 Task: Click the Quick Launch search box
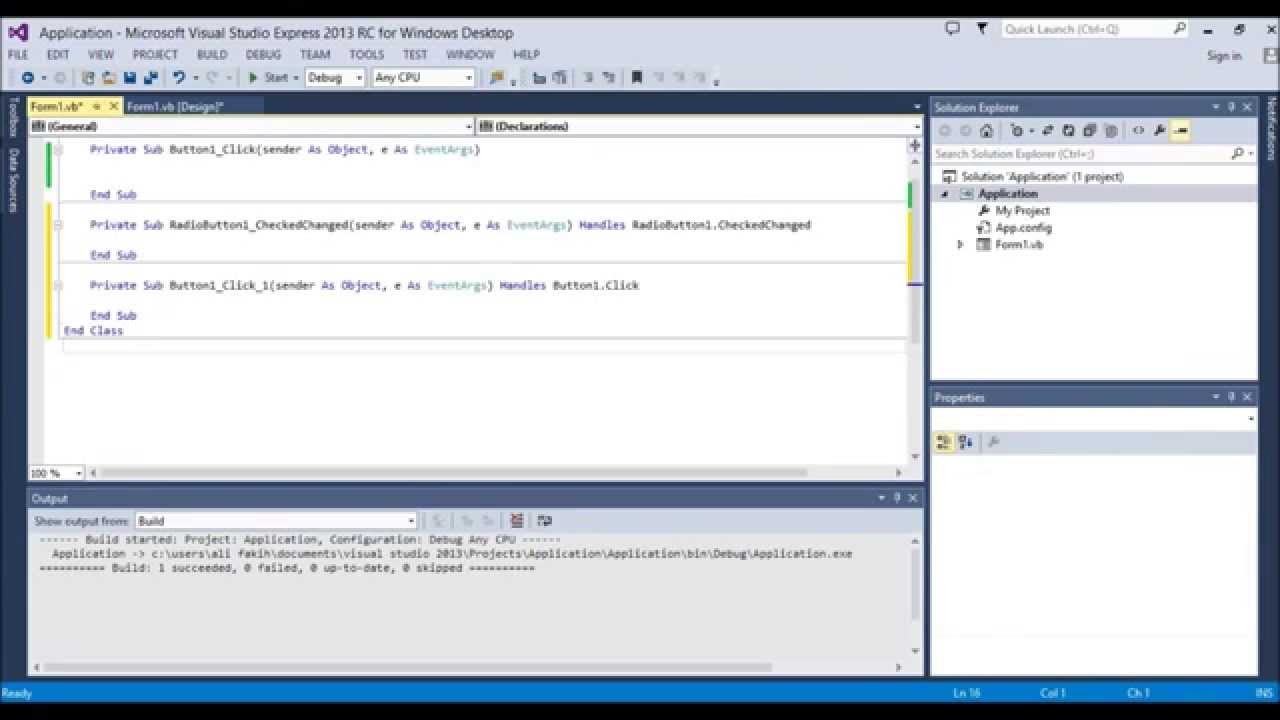[1095, 29]
